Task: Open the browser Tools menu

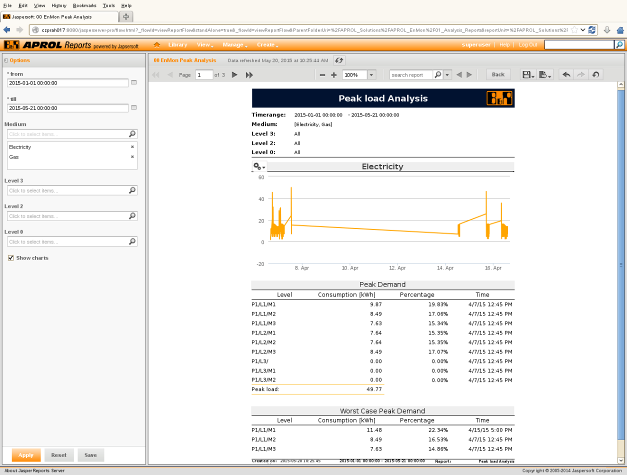Action: (x=109, y=6)
